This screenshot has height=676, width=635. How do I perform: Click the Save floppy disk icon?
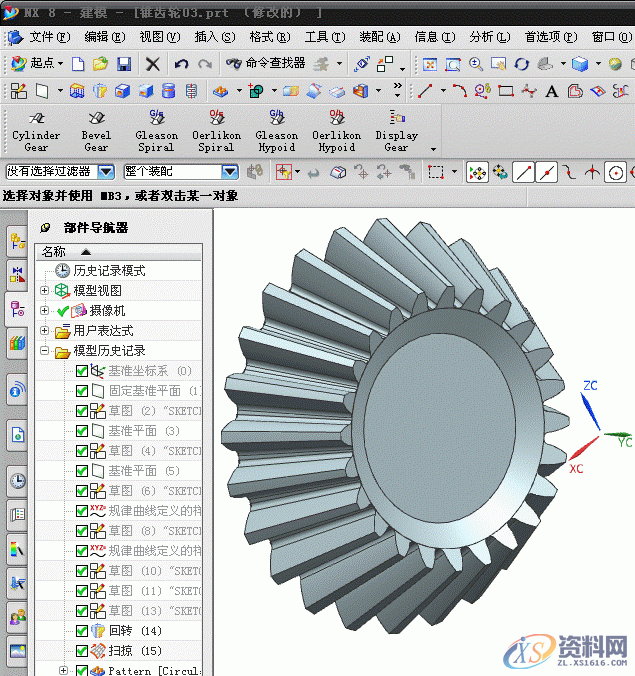(124, 64)
